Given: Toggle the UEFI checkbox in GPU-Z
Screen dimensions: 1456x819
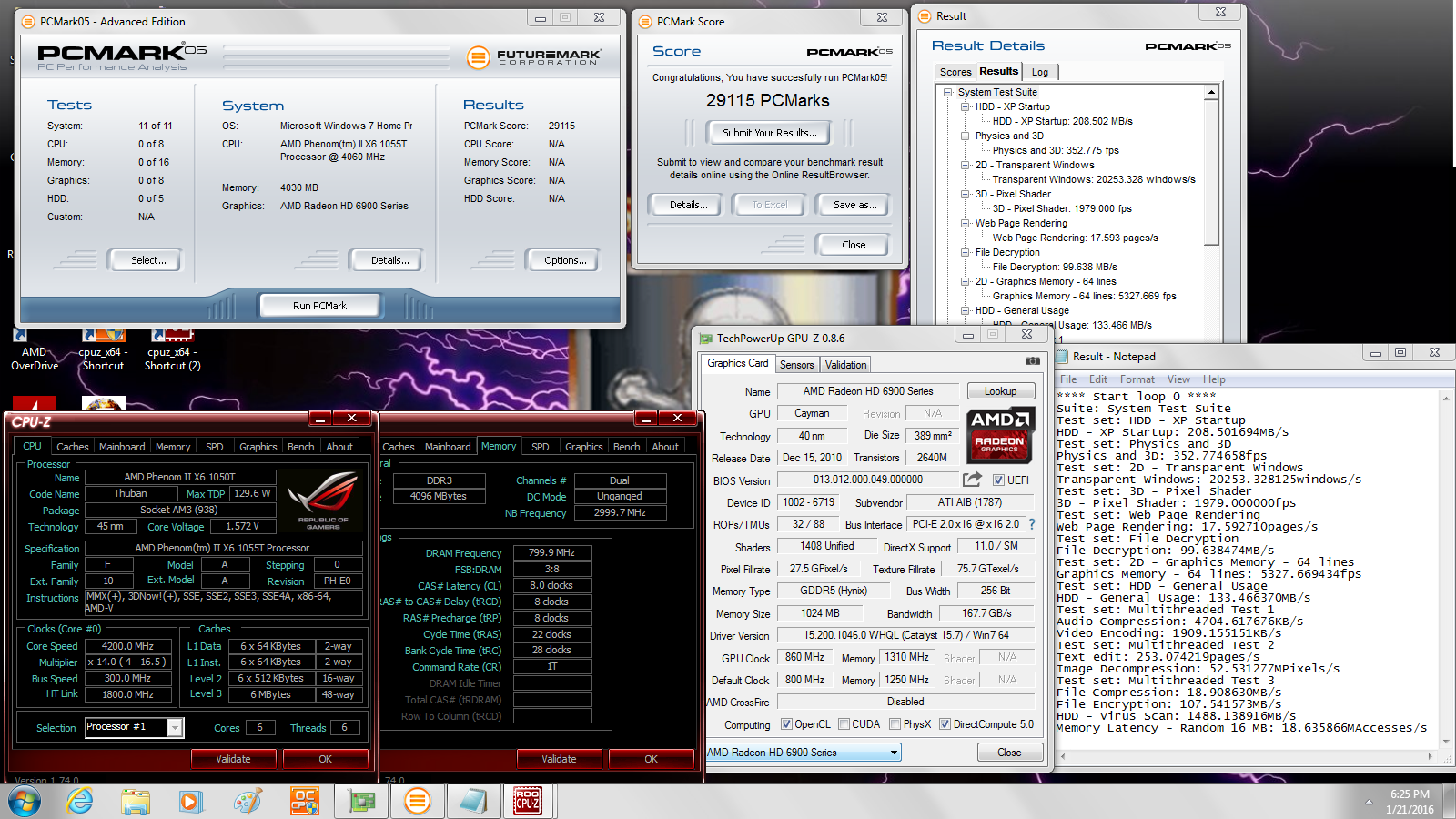Looking at the screenshot, I should pyautogui.click(x=998, y=480).
